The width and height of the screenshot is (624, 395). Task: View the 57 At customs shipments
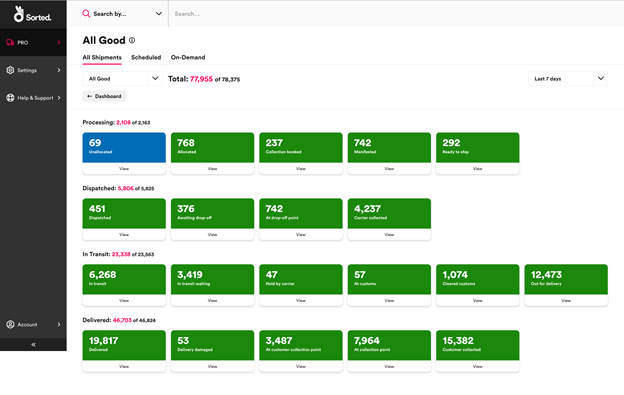[x=389, y=301]
